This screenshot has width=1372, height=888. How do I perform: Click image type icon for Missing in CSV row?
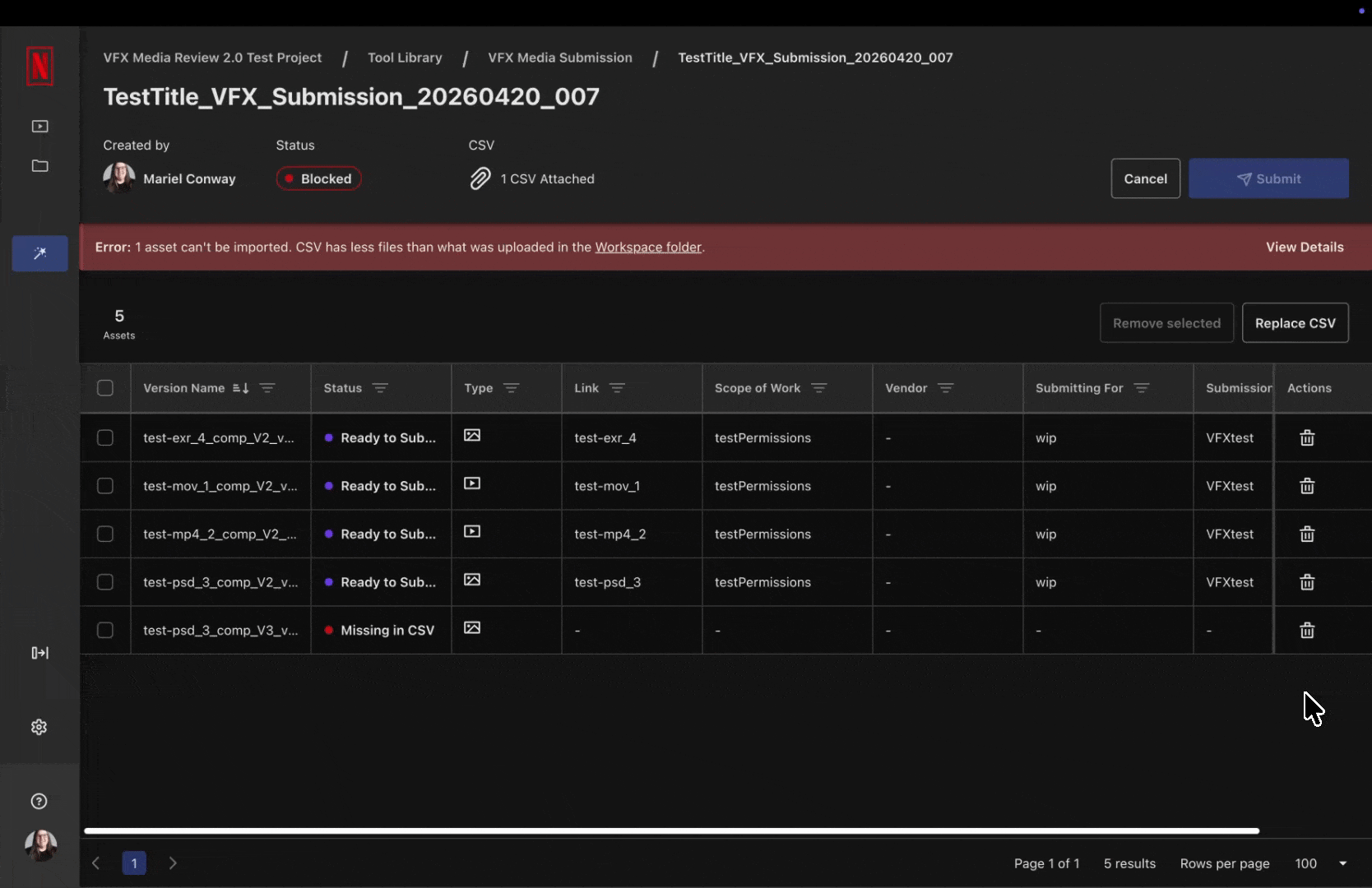(472, 628)
